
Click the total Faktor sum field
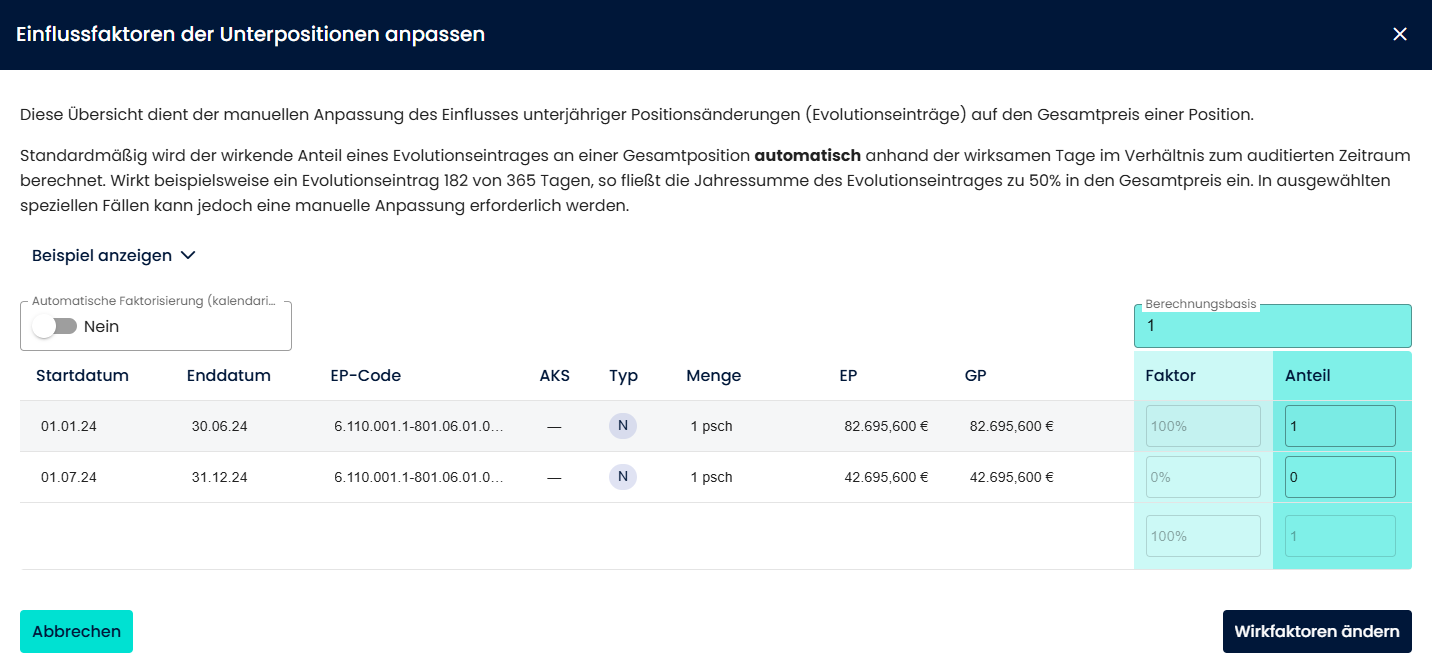click(1203, 536)
